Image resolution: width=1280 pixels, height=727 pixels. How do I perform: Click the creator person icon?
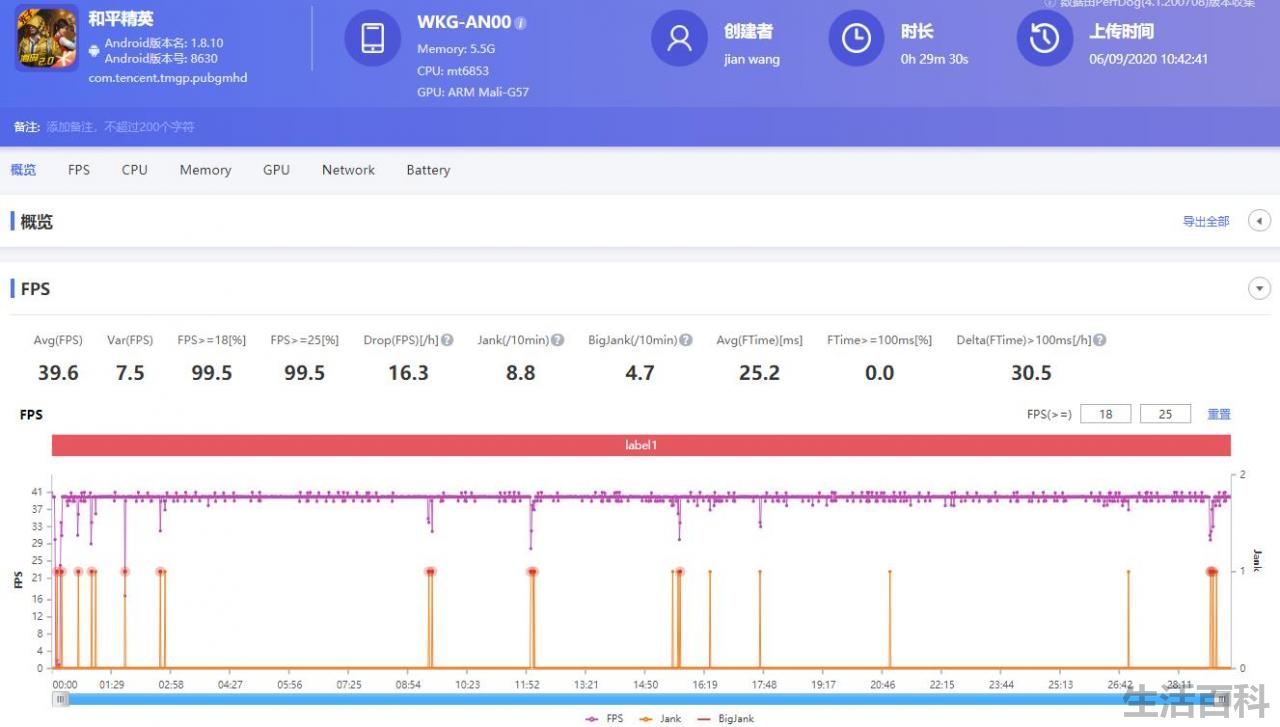679,38
